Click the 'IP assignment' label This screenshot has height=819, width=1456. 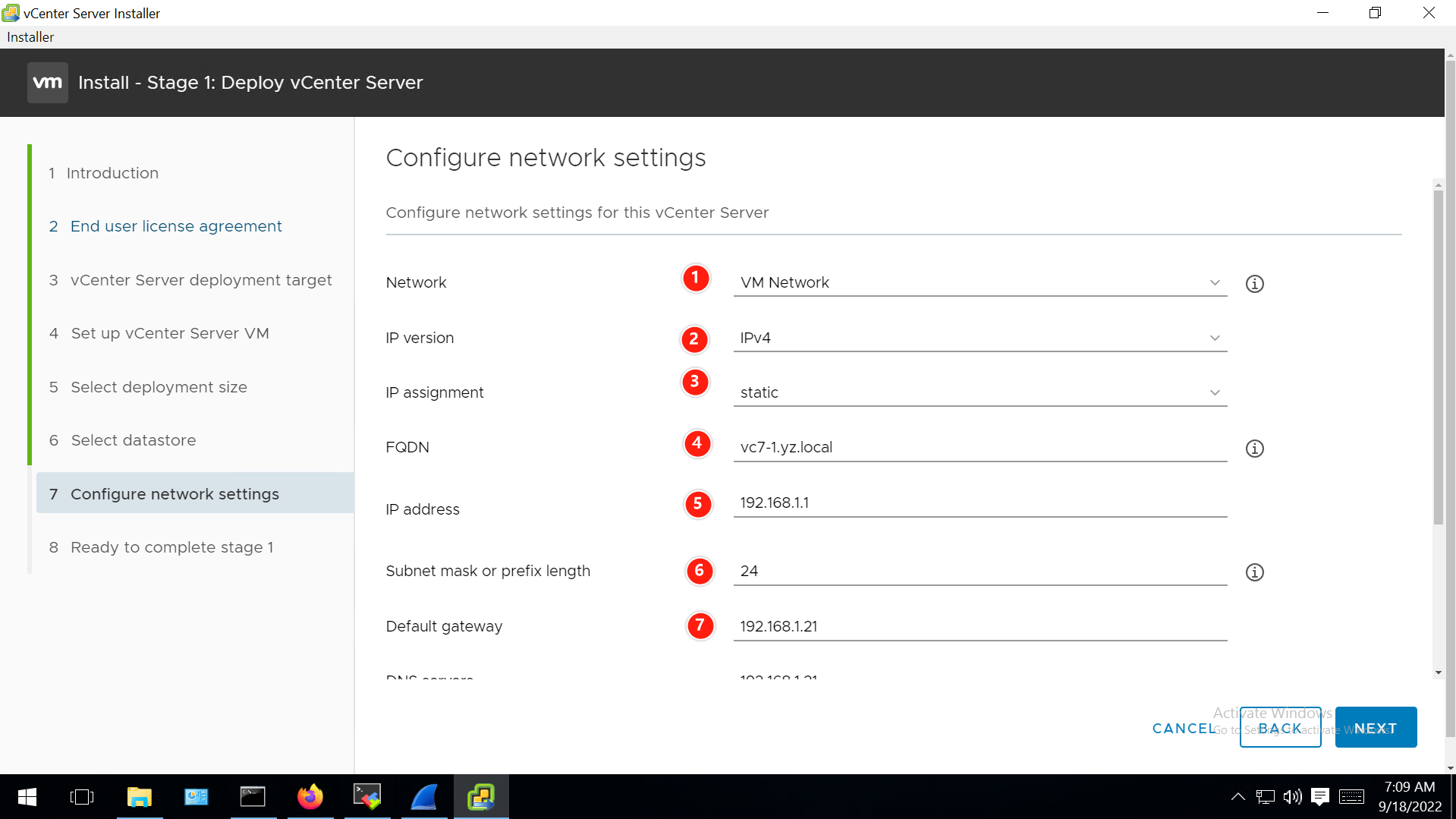[434, 392]
